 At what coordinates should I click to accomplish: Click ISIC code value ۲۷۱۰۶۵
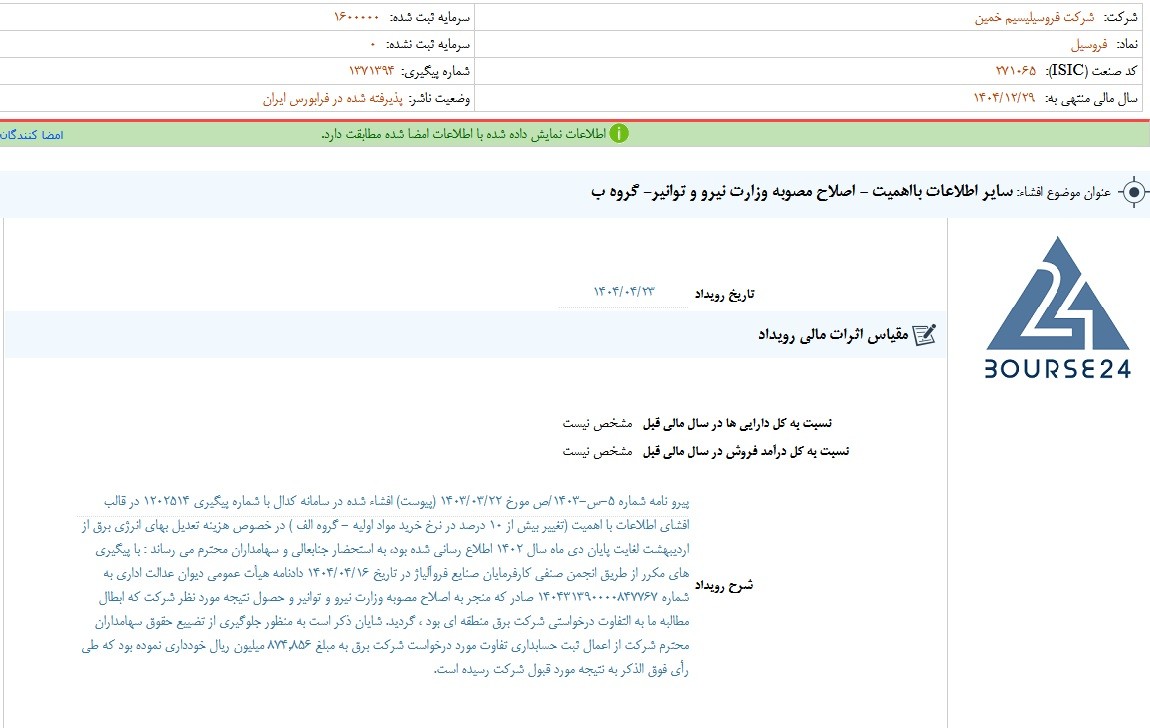pyautogui.click(x=1016, y=71)
